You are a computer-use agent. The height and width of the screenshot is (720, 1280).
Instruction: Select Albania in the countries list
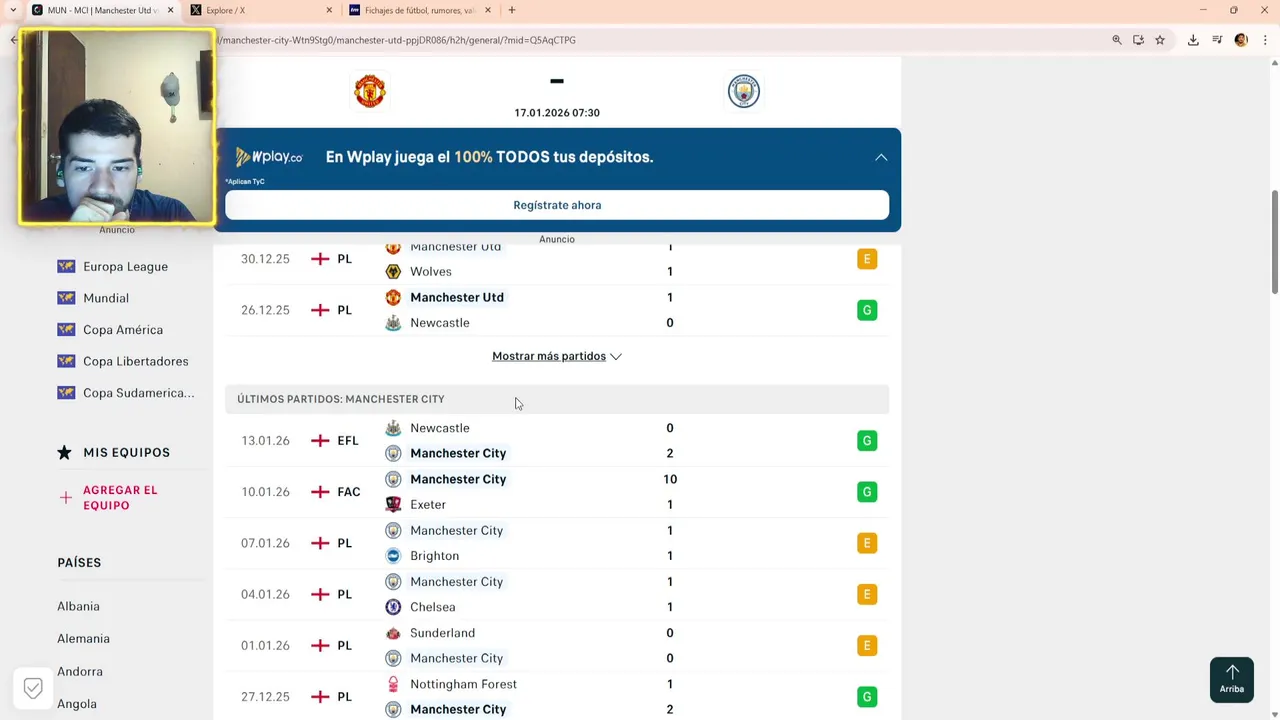pyautogui.click(x=78, y=607)
